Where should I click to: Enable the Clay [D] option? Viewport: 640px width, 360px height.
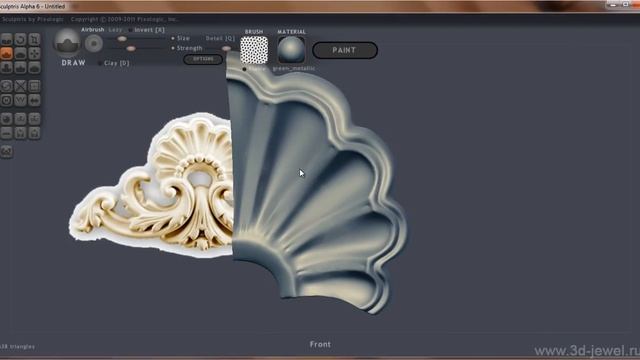point(114,63)
